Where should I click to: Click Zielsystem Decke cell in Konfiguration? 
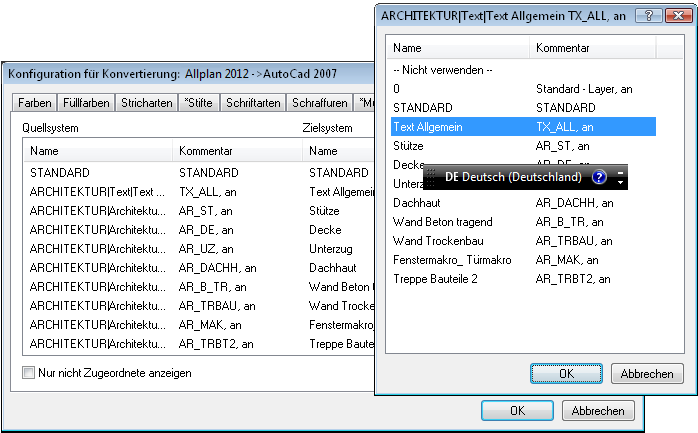[x=325, y=230]
